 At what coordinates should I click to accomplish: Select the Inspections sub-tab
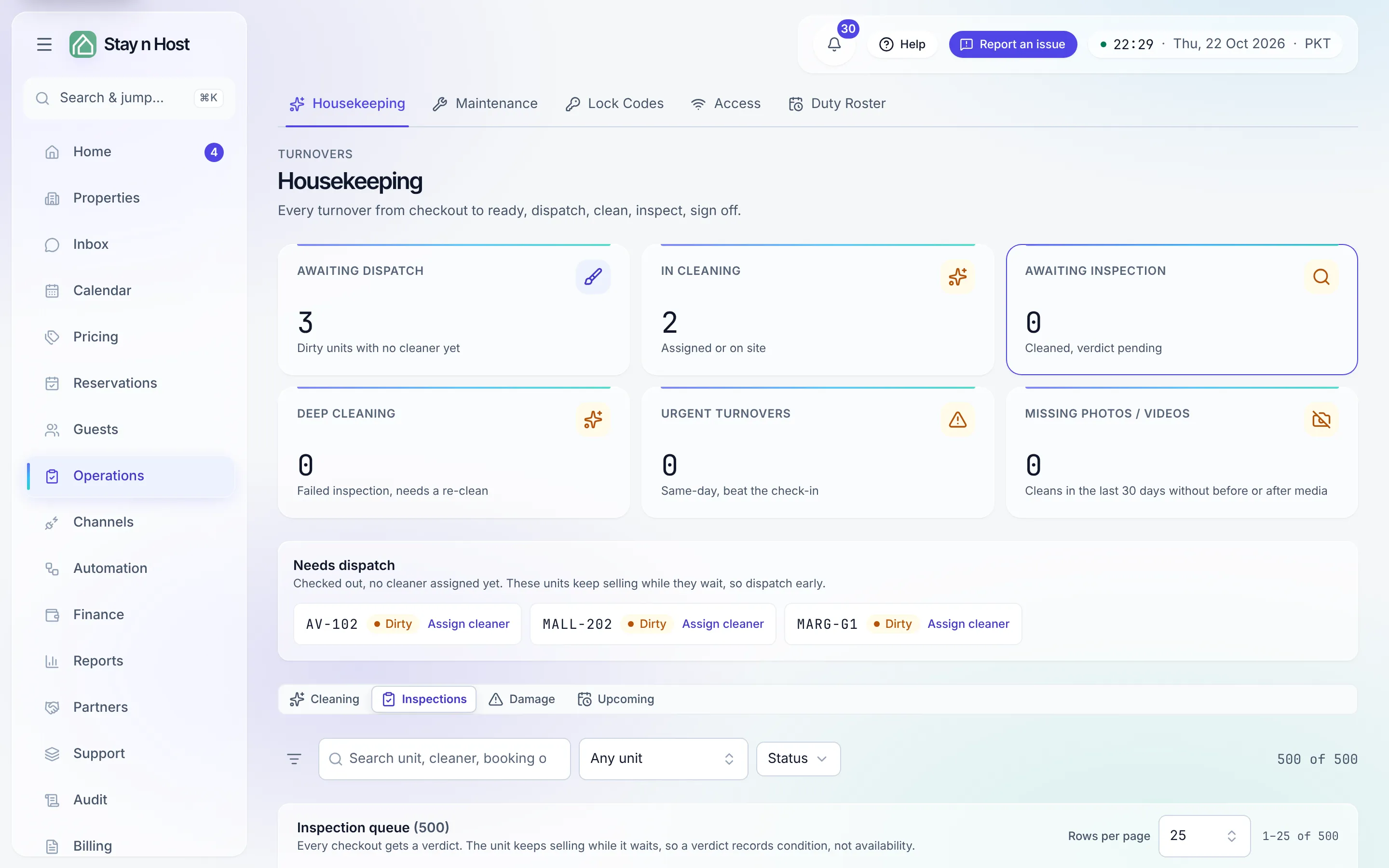(x=423, y=699)
